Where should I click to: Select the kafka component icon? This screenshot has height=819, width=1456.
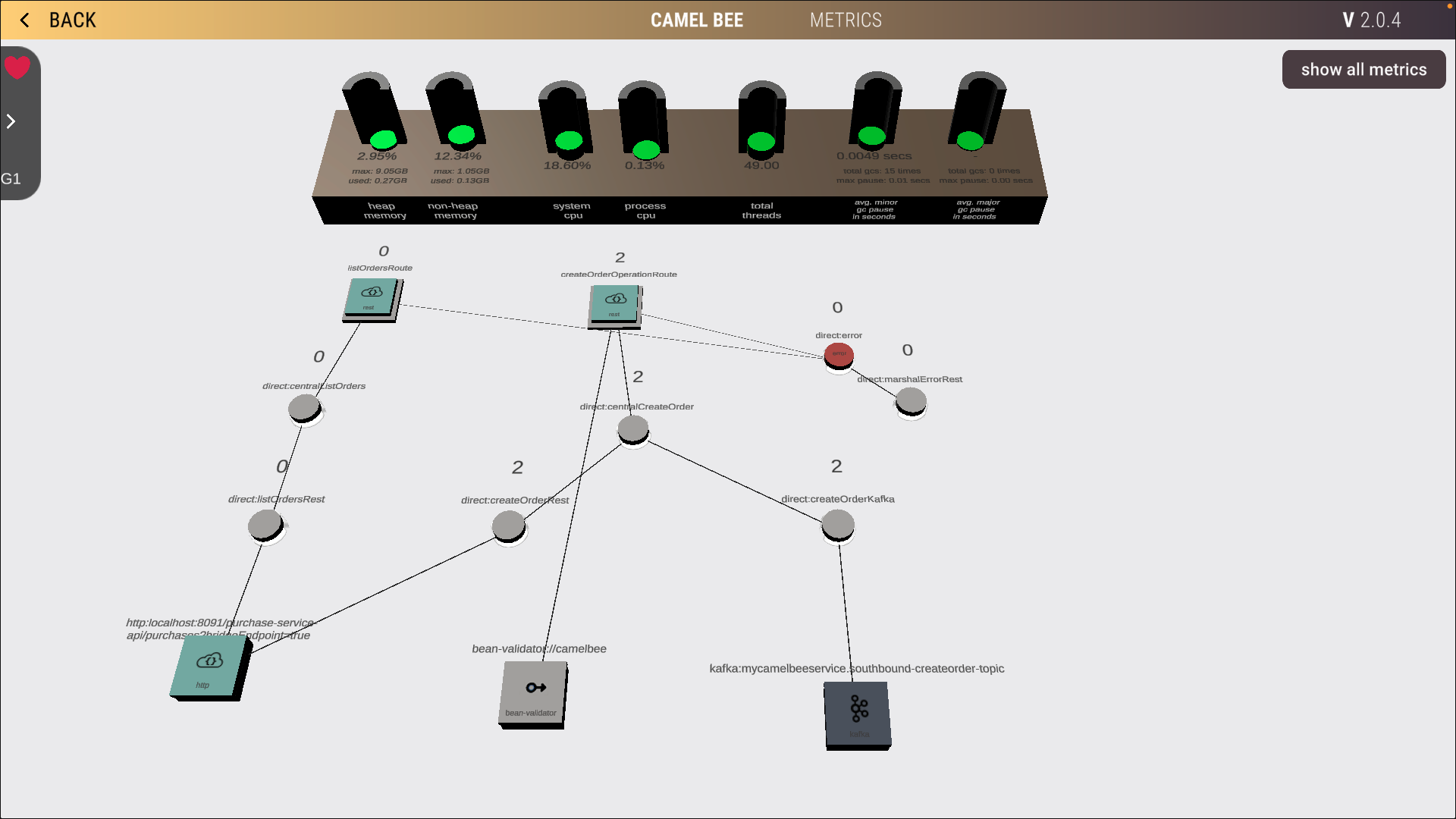857,714
